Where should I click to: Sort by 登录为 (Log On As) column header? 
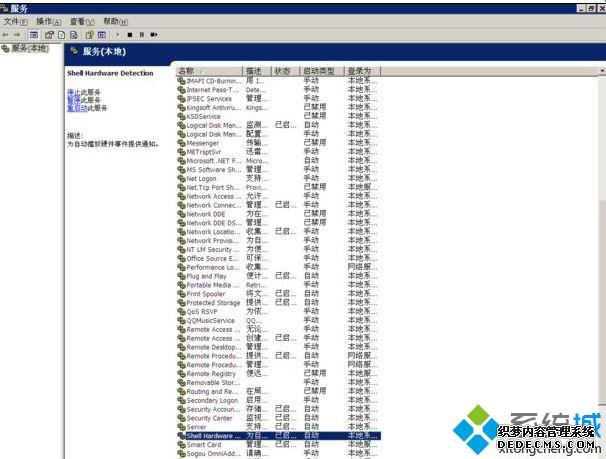pyautogui.click(x=363, y=71)
